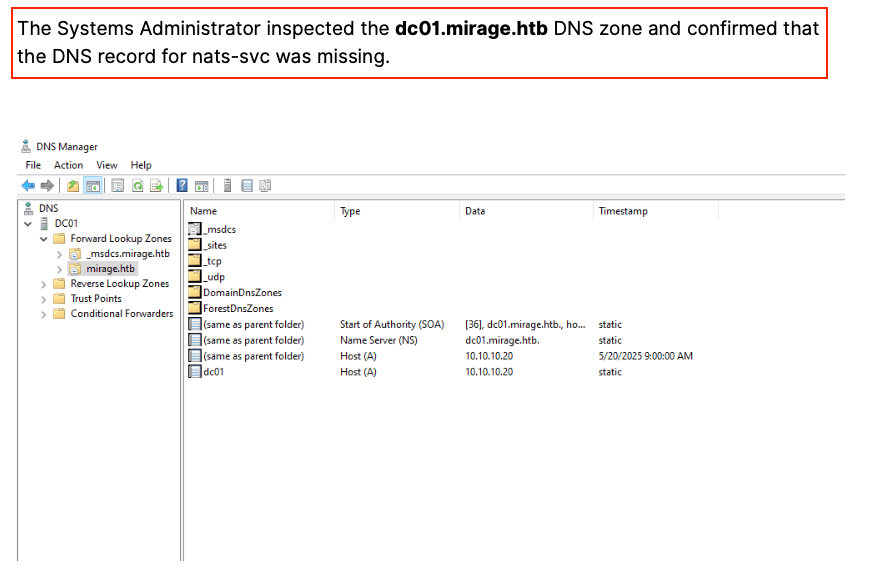Click the Up One Level folder icon

pyautogui.click(x=73, y=185)
